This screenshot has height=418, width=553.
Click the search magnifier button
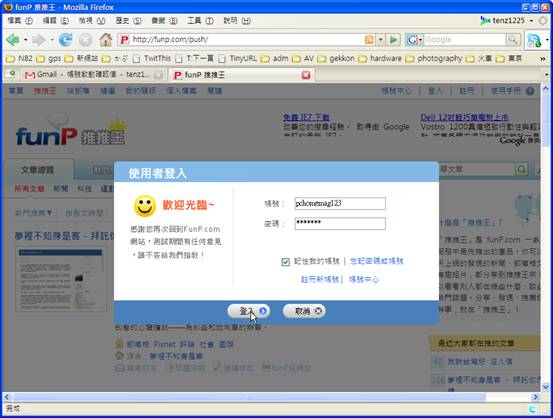click(x=513, y=40)
